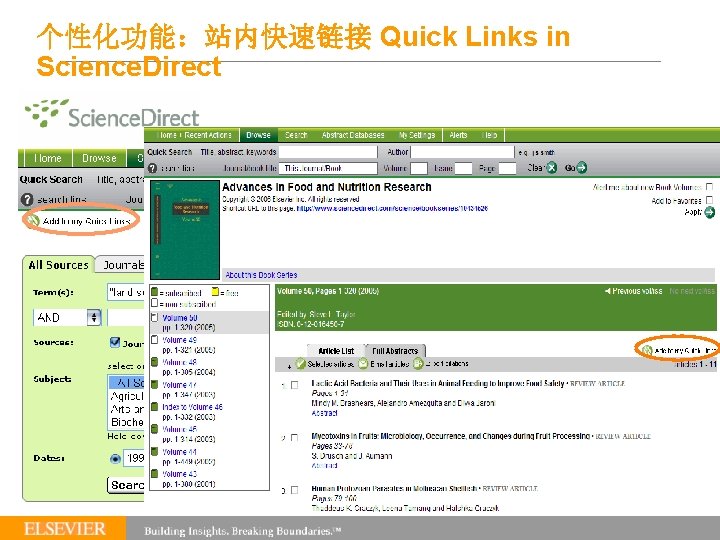The height and width of the screenshot is (540, 720).
Task: Toggle the Sources Journals checkbox in back window
Action: 115,342
